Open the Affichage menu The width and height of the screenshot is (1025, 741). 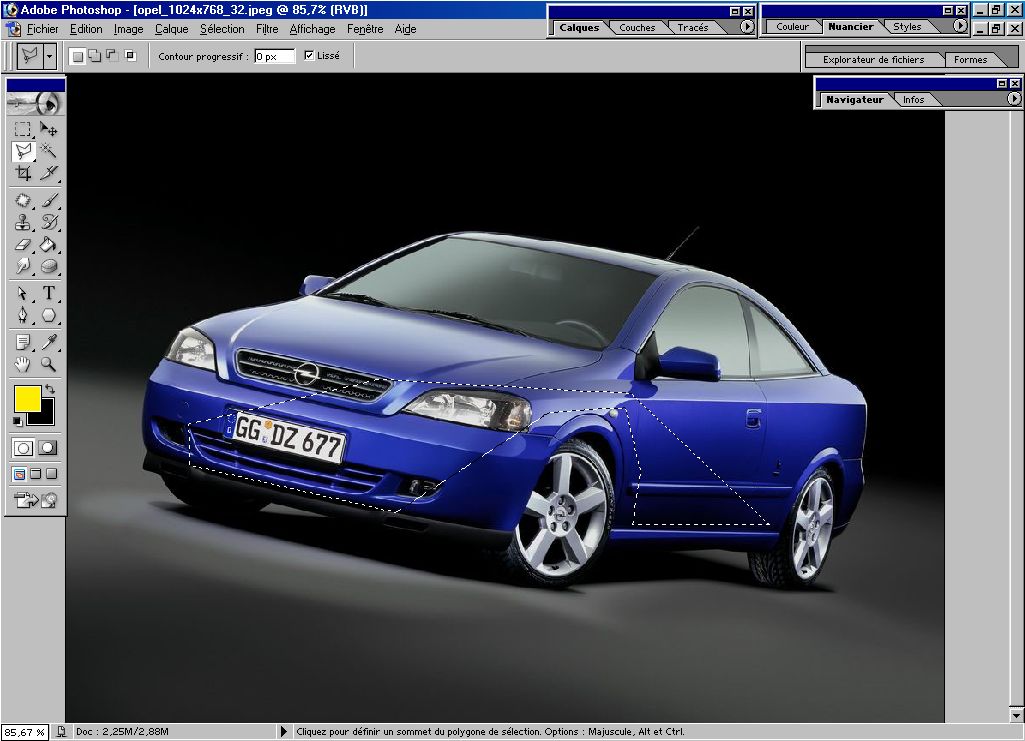(312, 29)
